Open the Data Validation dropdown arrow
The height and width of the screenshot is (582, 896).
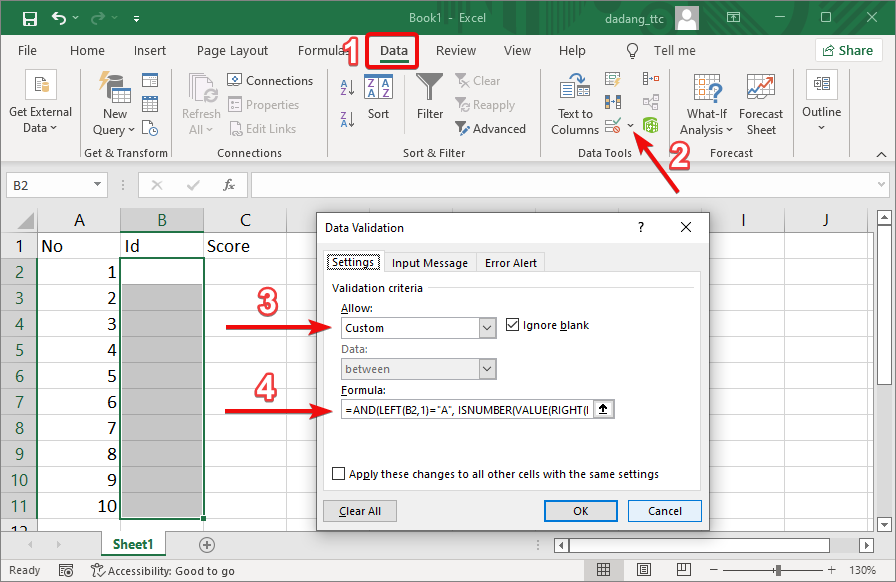click(x=628, y=127)
